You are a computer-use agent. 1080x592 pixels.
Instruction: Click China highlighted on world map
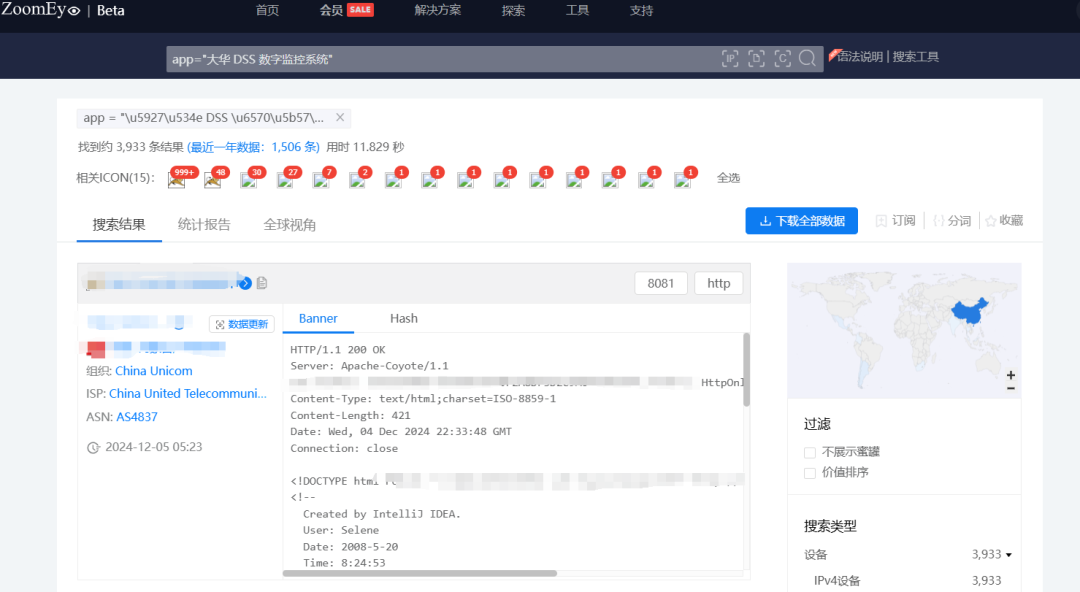click(968, 312)
